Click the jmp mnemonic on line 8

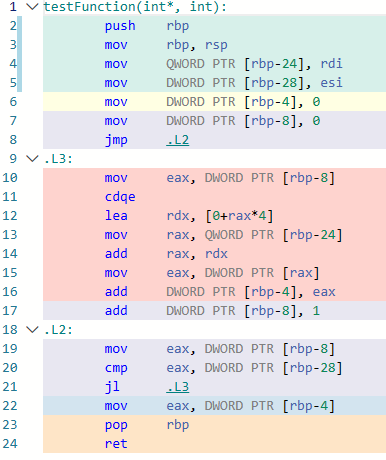pos(116,140)
